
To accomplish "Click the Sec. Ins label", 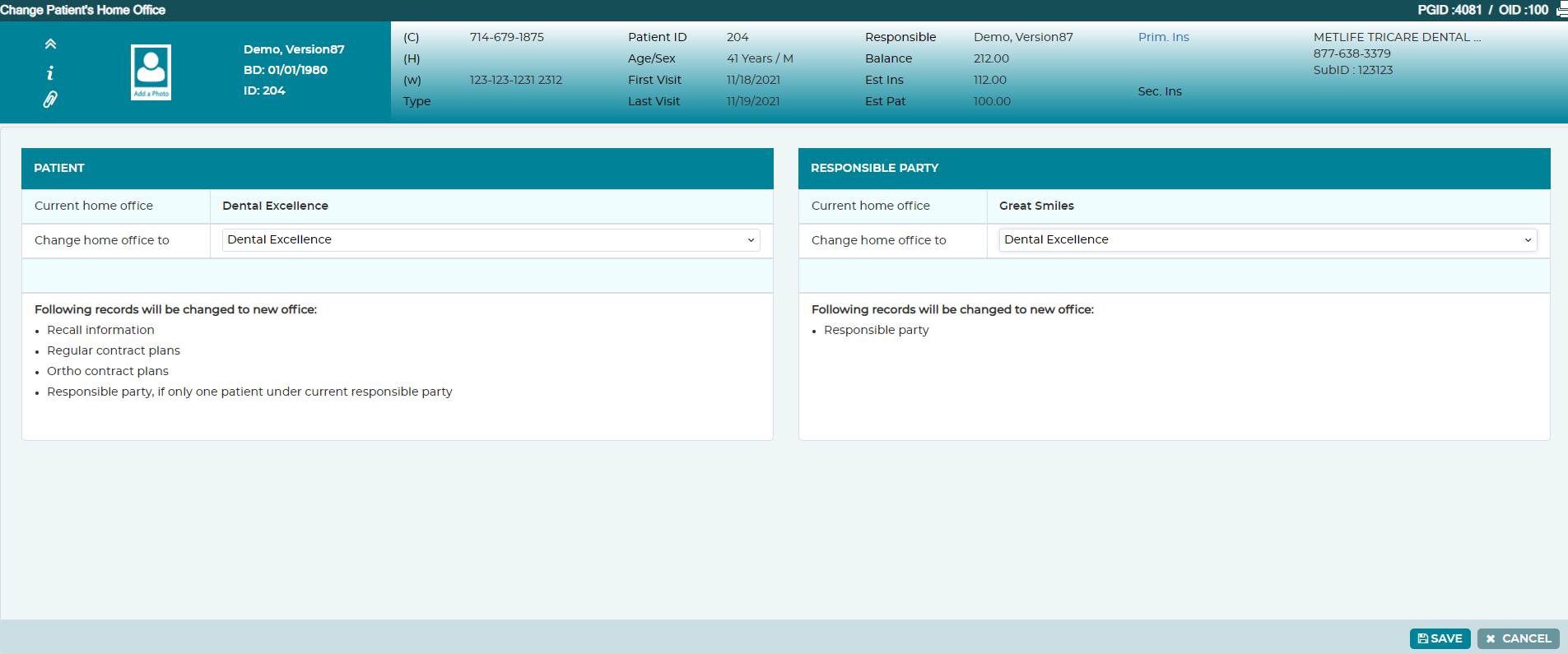I will [x=1160, y=91].
